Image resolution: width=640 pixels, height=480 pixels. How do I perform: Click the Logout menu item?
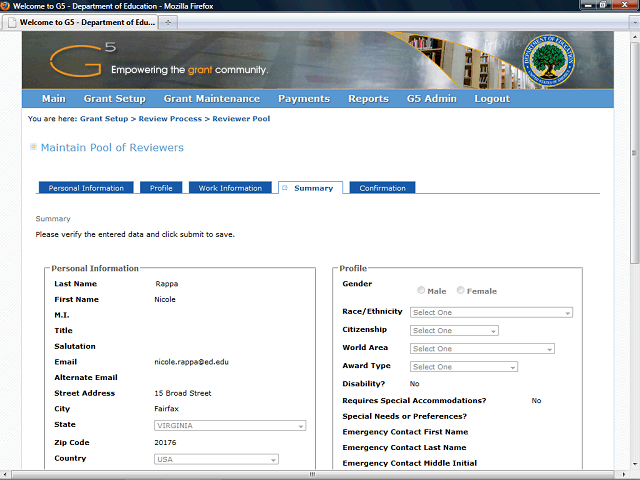pos(492,99)
